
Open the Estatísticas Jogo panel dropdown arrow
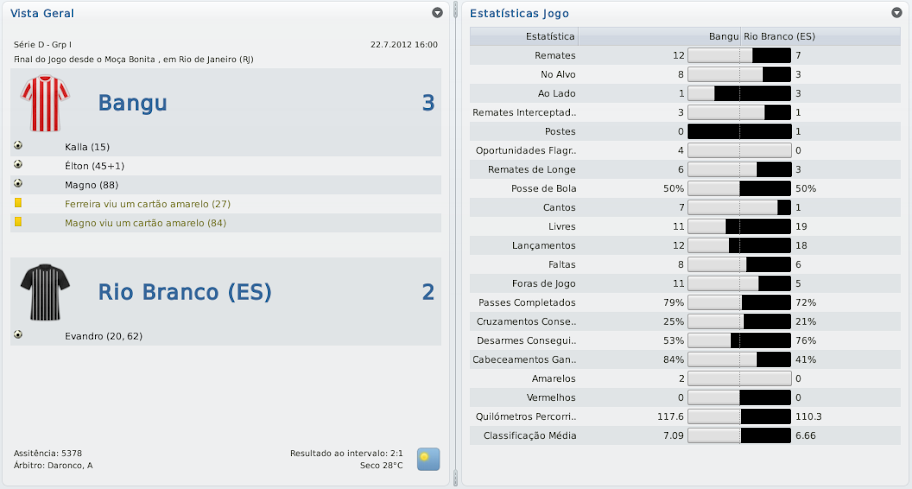pos(896,13)
